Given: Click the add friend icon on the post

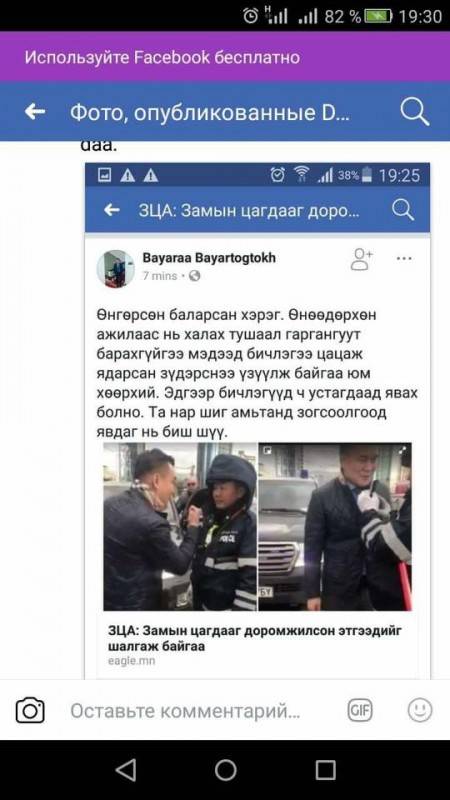Looking at the screenshot, I should [x=362, y=259].
